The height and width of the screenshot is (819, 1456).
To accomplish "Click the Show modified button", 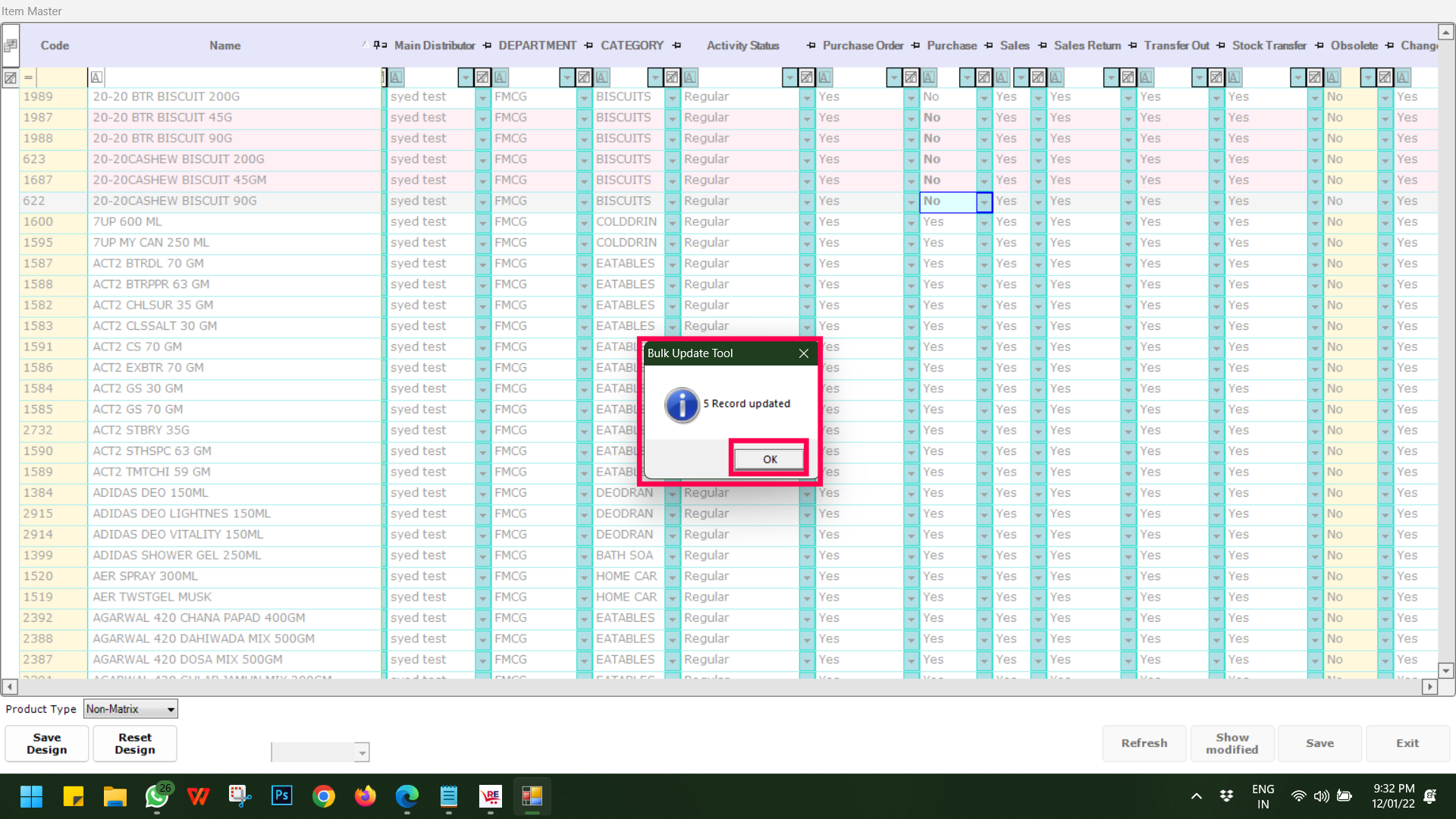I will click(x=1232, y=743).
